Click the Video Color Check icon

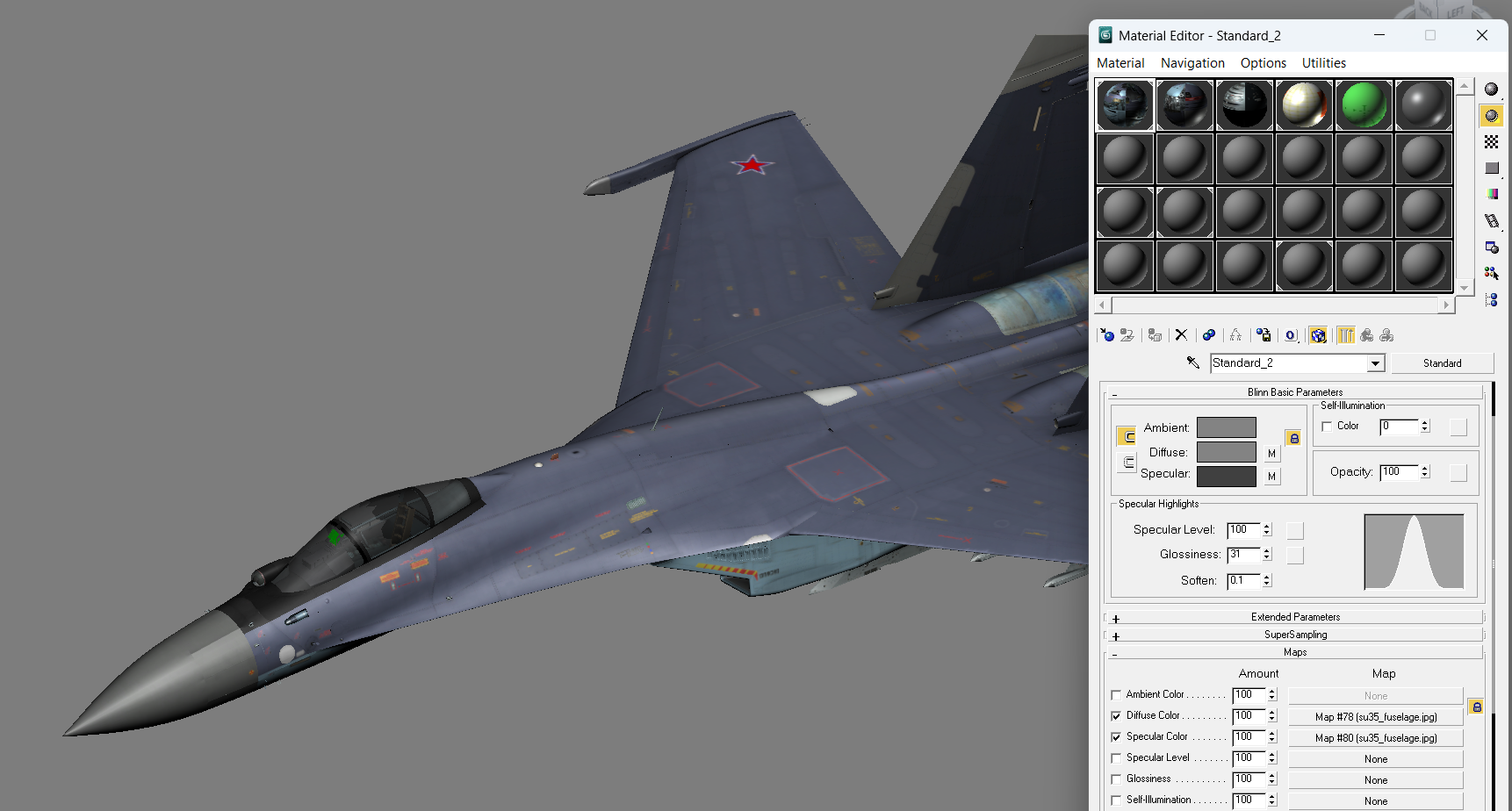[1491, 195]
